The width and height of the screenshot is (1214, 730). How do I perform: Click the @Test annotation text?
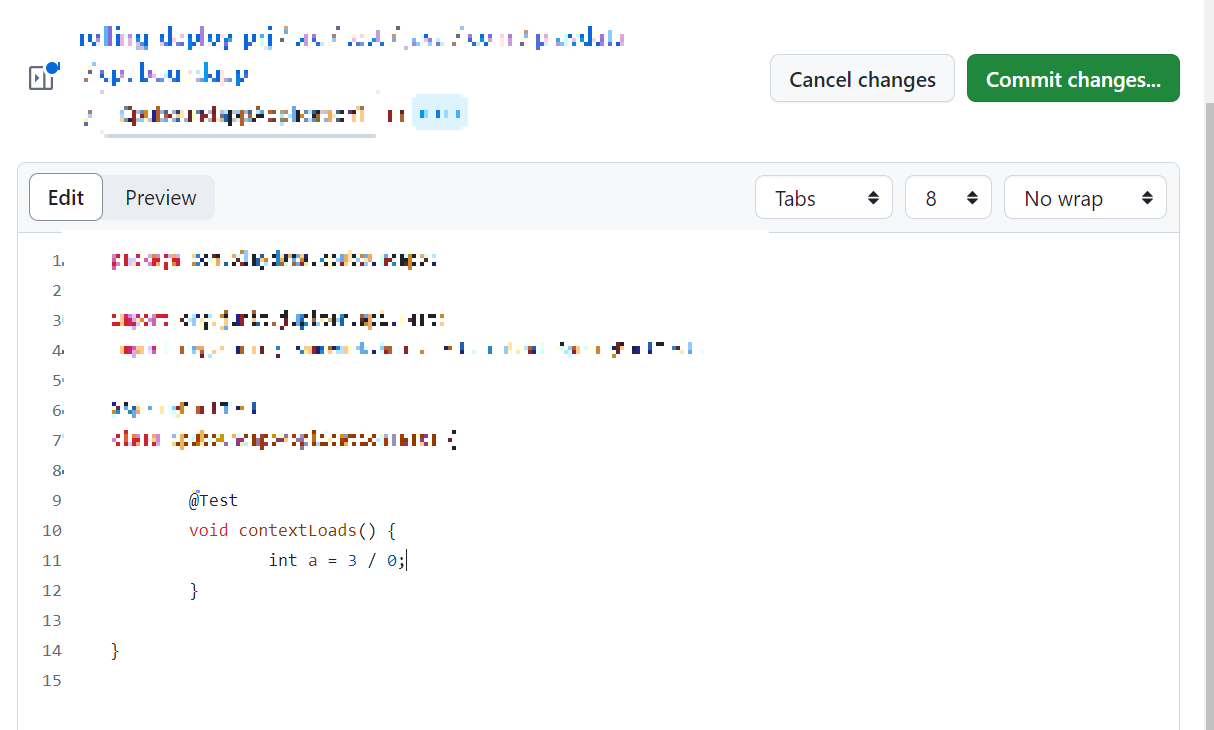[213, 500]
